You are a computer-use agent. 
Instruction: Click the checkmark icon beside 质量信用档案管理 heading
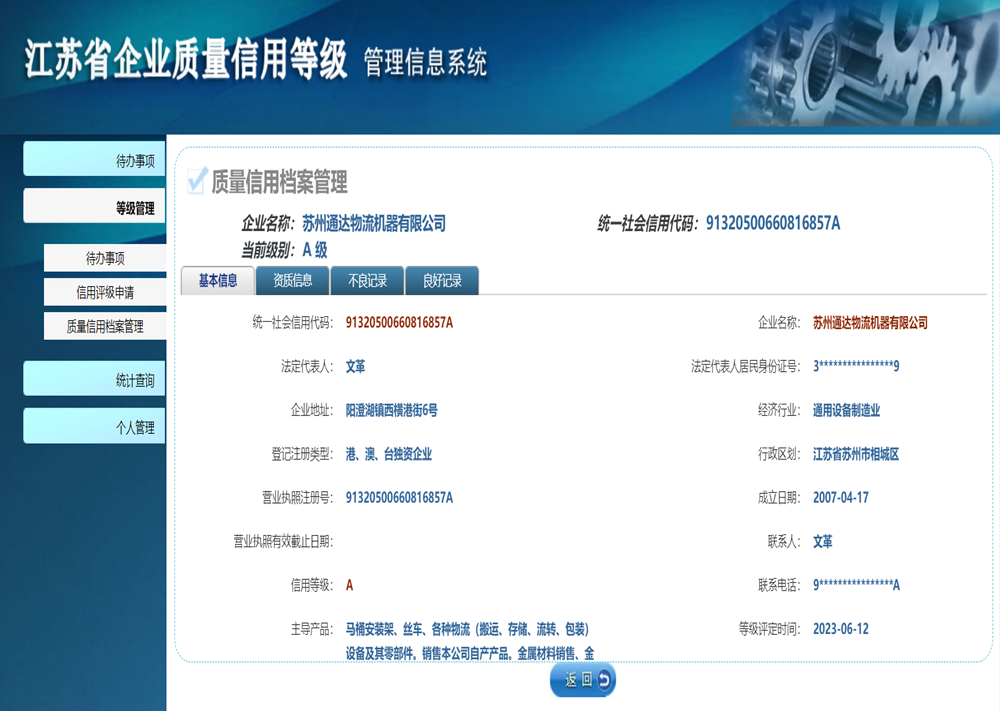click(197, 180)
